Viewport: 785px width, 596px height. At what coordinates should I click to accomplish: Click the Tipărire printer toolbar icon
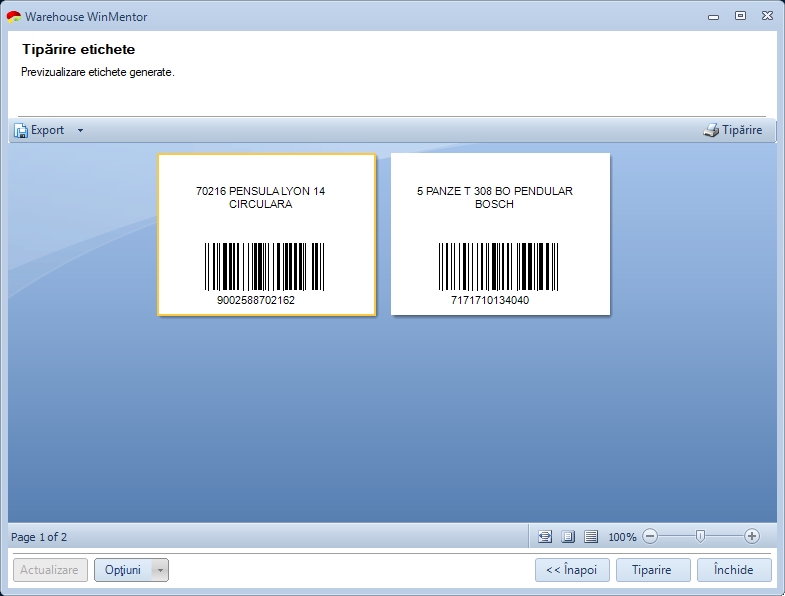tap(711, 130)
